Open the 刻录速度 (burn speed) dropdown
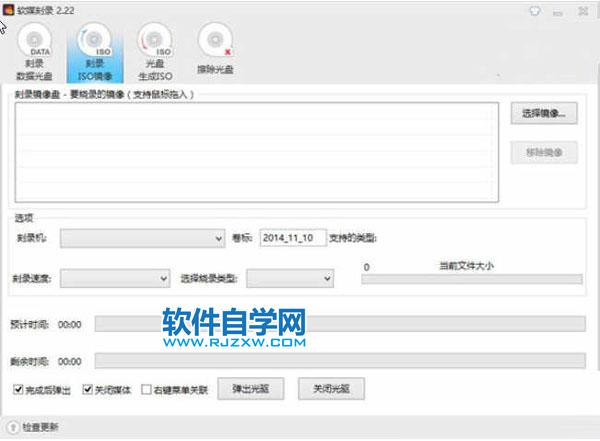Screen dimensions: 600x441 tap(115, 279)
